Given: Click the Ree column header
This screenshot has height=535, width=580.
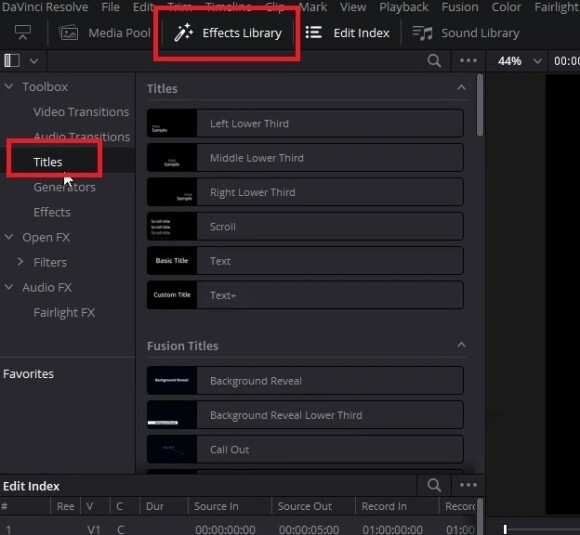Looking at the screenshot, I should pos(65,506).
